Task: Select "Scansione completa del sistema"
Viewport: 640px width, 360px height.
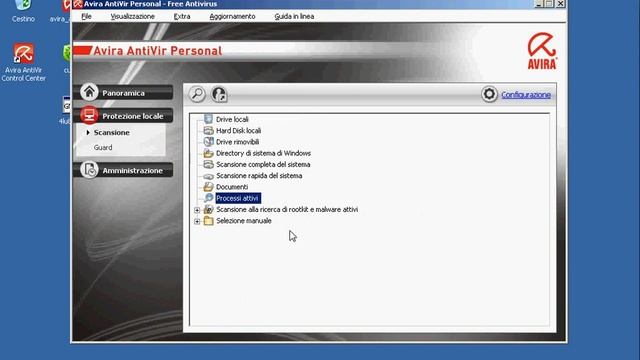Action: point(263,164)
